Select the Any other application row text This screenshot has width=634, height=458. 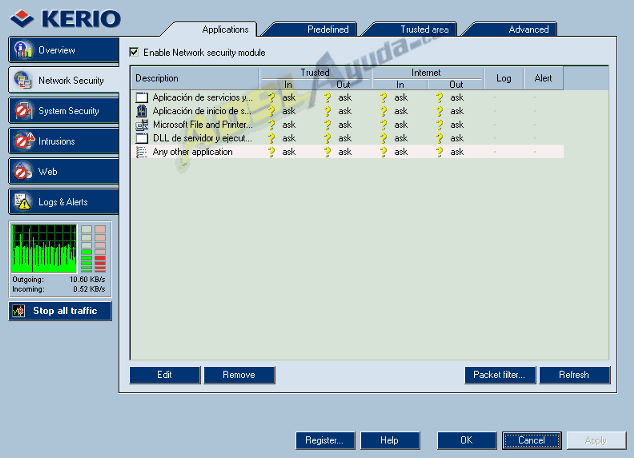pos(192,152)
